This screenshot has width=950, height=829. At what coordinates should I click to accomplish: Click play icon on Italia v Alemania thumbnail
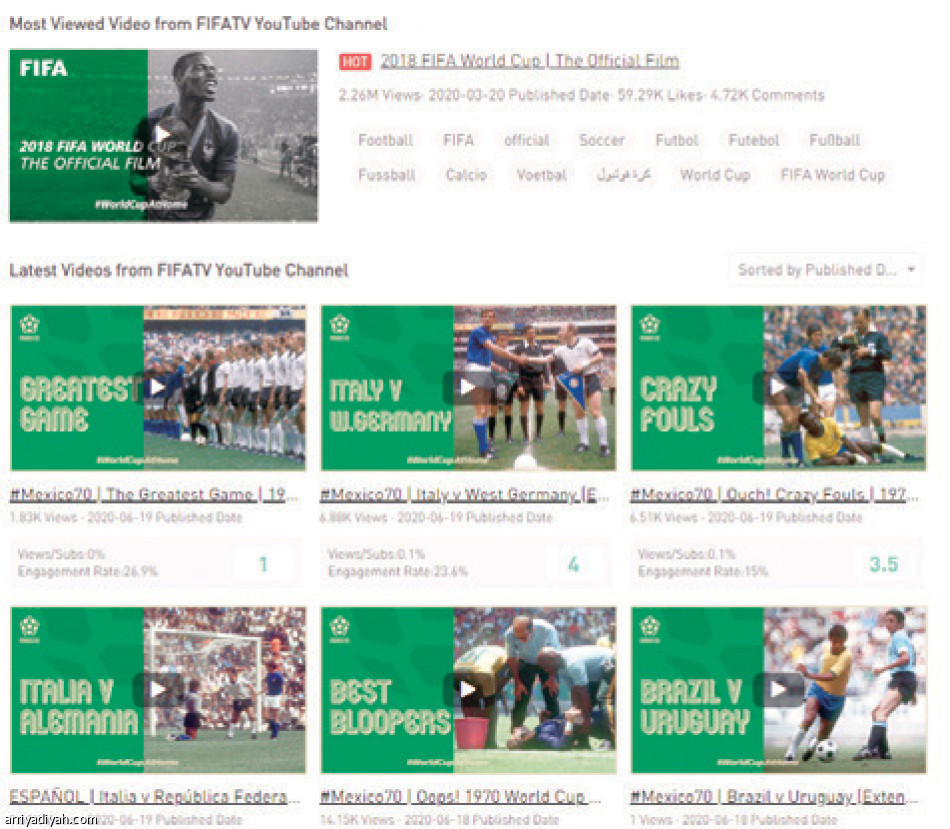click(x=157, y=689)
